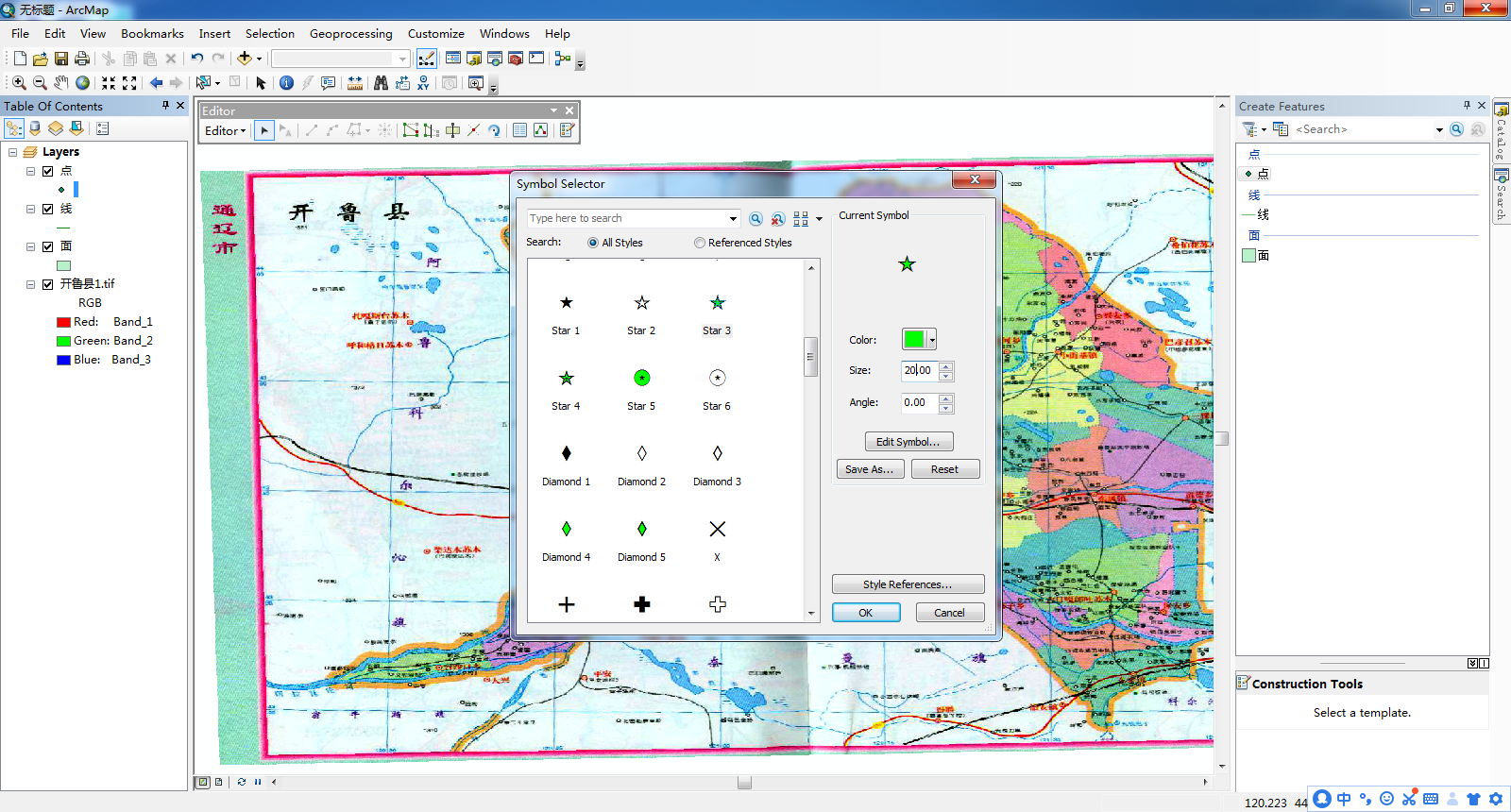Click the Red Band_1 color swatch

pyautogui.click(x=63, y=322)
